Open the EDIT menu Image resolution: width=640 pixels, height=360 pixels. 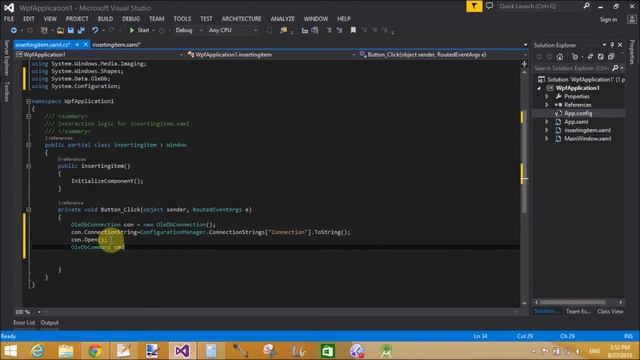coord(29,19)
